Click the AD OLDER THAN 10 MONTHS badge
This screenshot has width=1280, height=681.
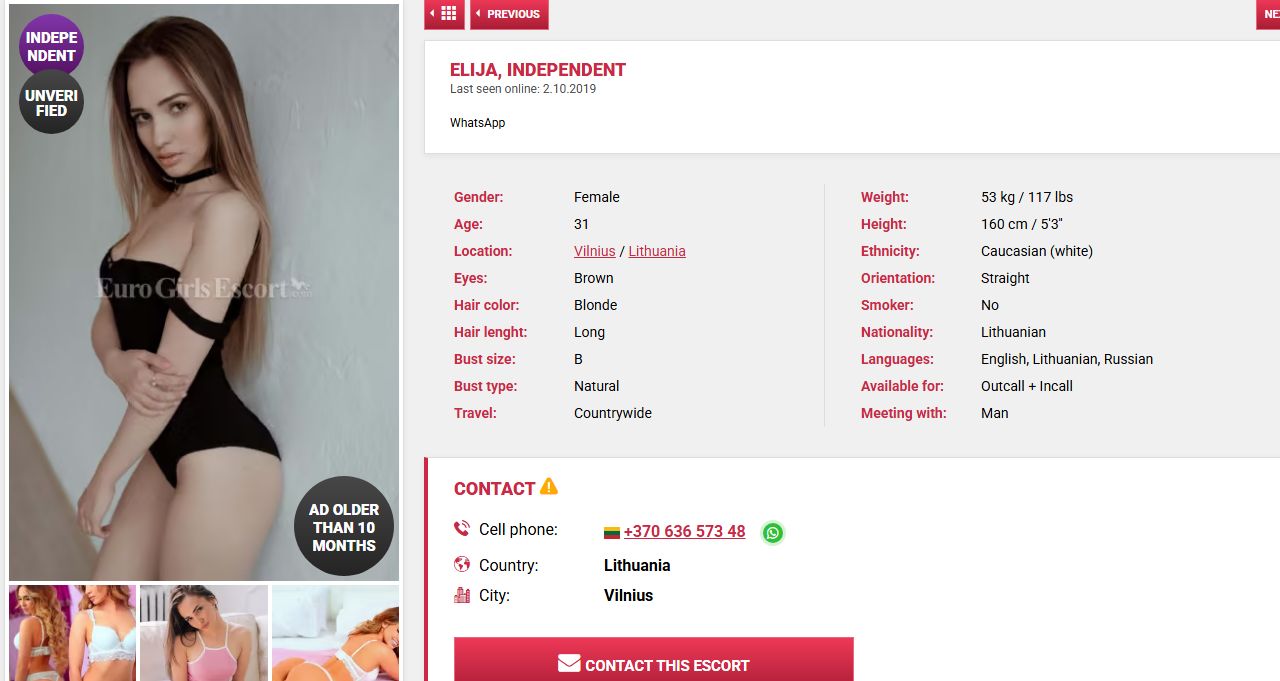(344, 527)
